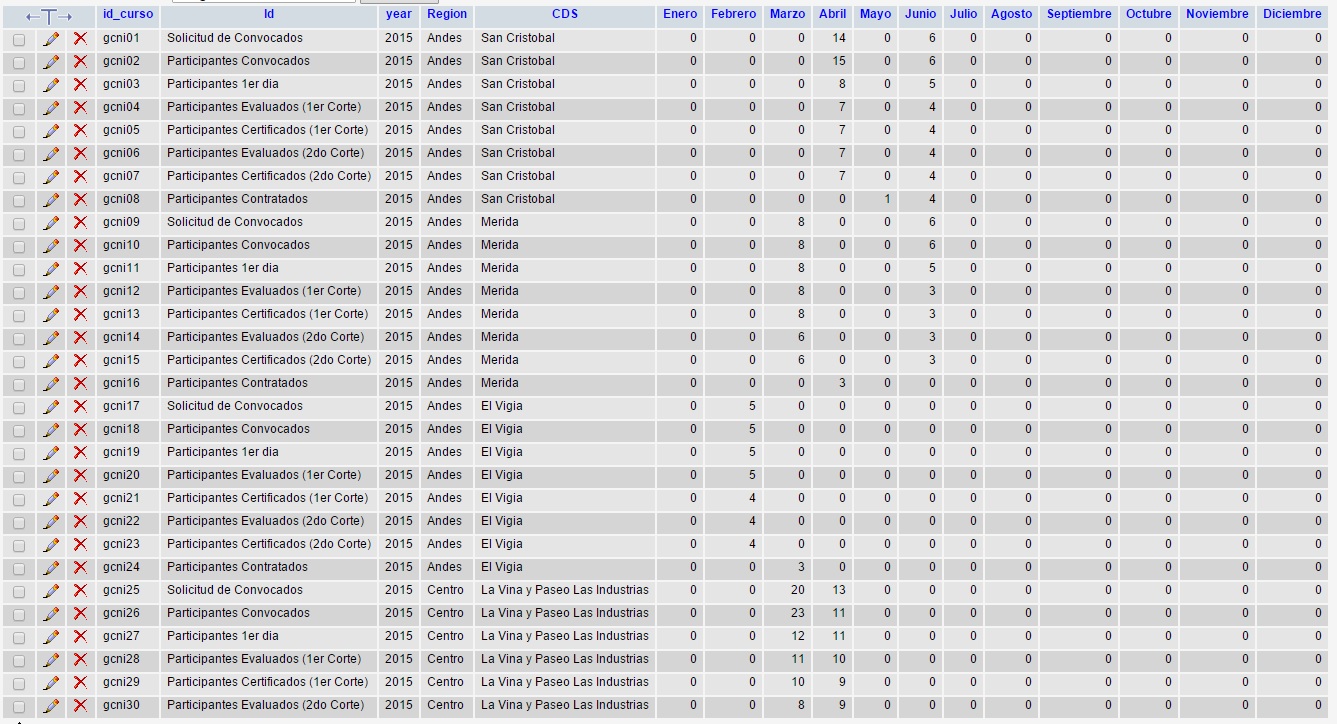Toggle full texts arrows icon in header
This screenshot has height=724, width=1337.
point(49,16)
